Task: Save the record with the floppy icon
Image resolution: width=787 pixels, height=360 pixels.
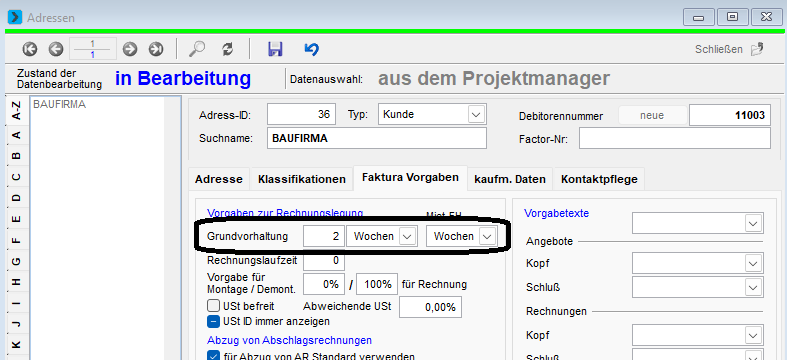Action: [x=275, y=49]
